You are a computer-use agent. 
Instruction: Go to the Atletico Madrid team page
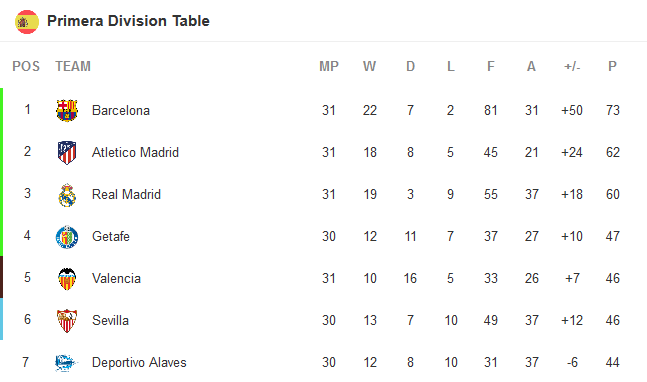(x=135, y=153)
